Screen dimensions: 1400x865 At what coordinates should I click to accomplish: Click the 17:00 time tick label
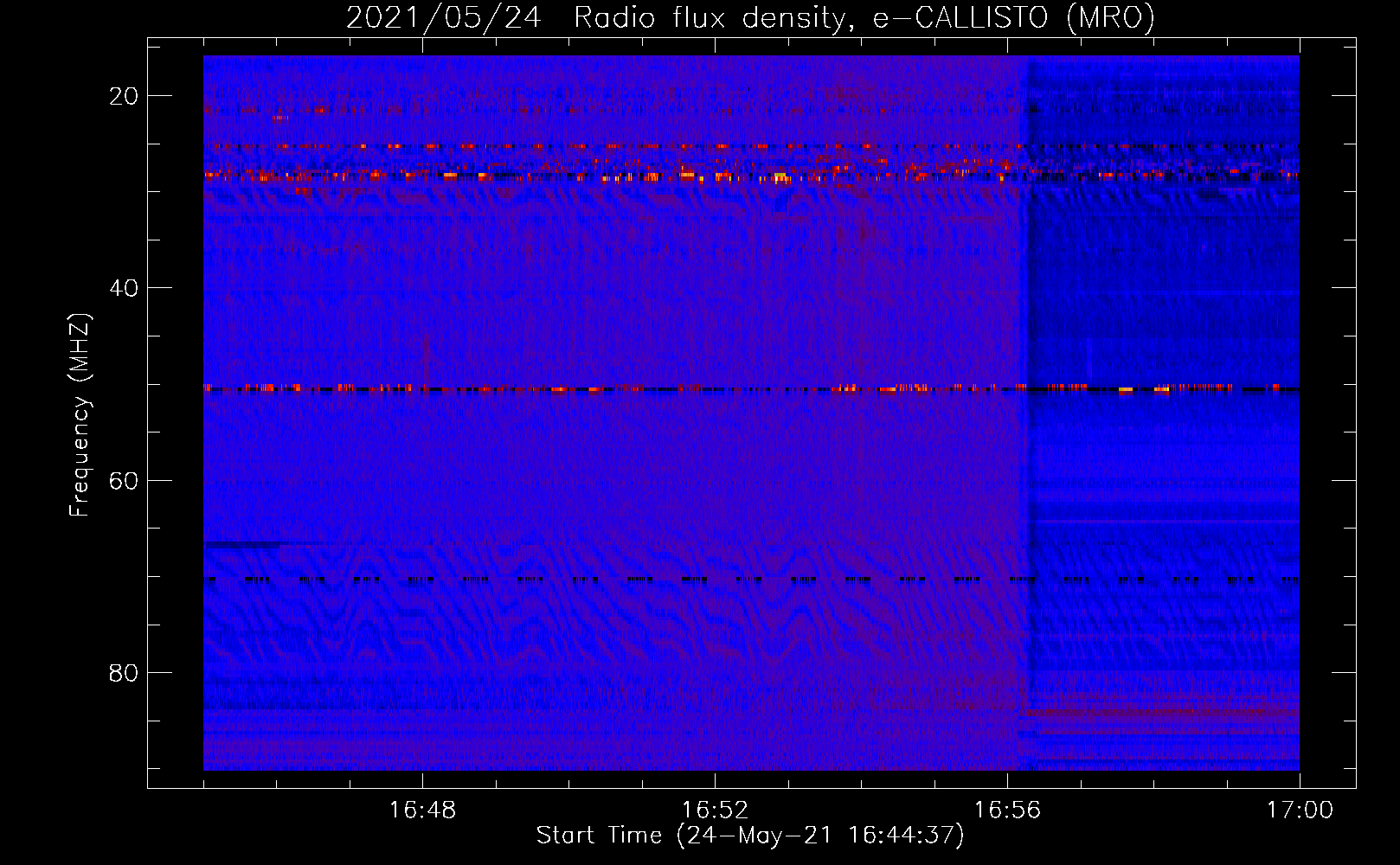[x=1300, y=811]
